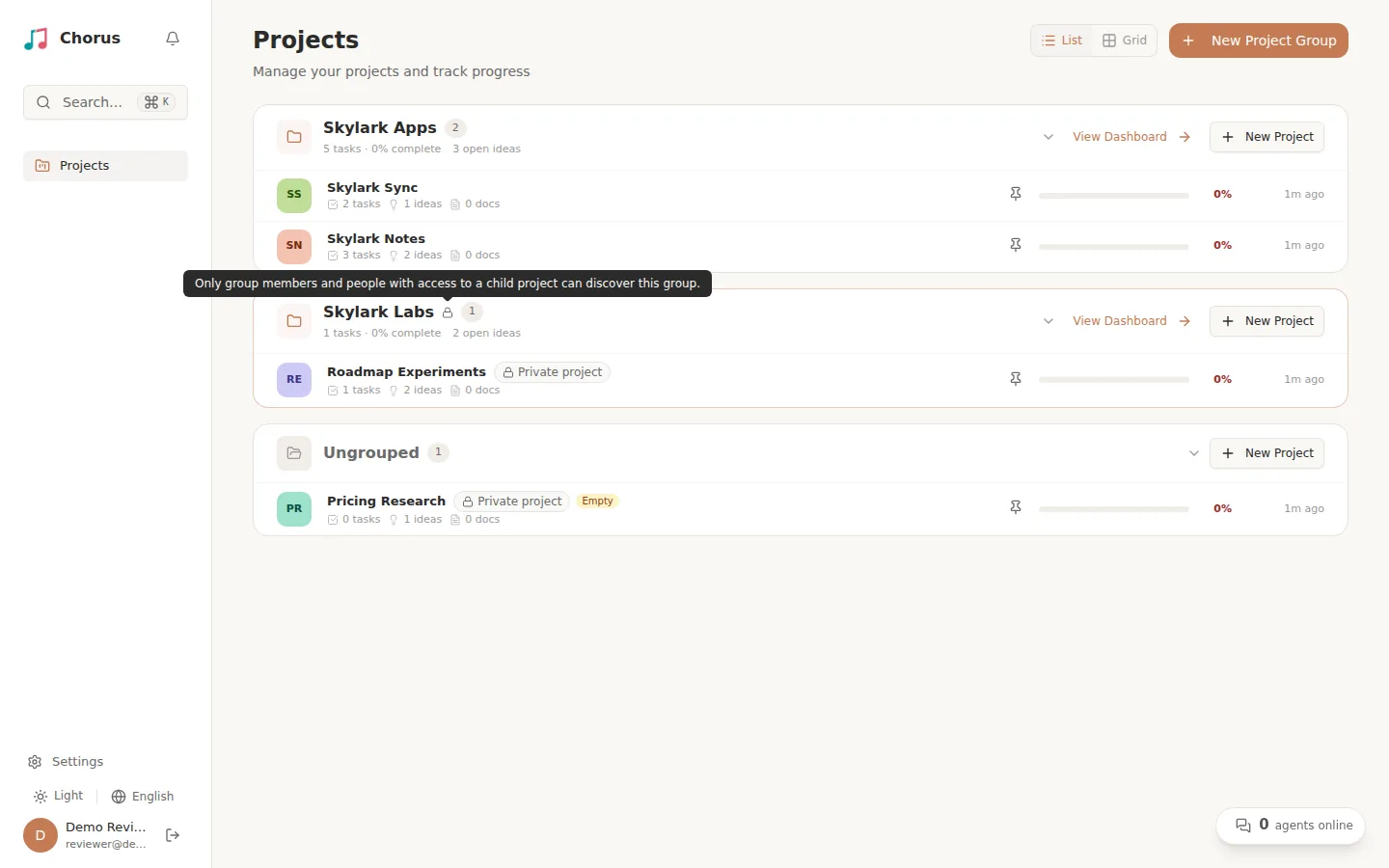Screen dimensions: 1389x868
Task: Click the Skylark Apps folder icon
Action: point(294,137)
